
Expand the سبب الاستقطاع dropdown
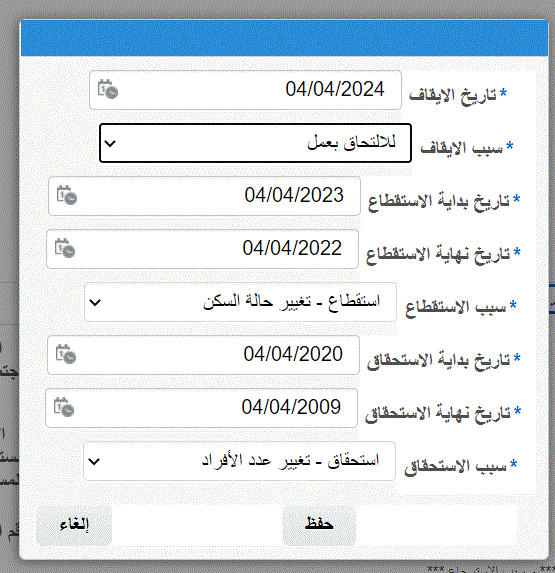(240, 302)
